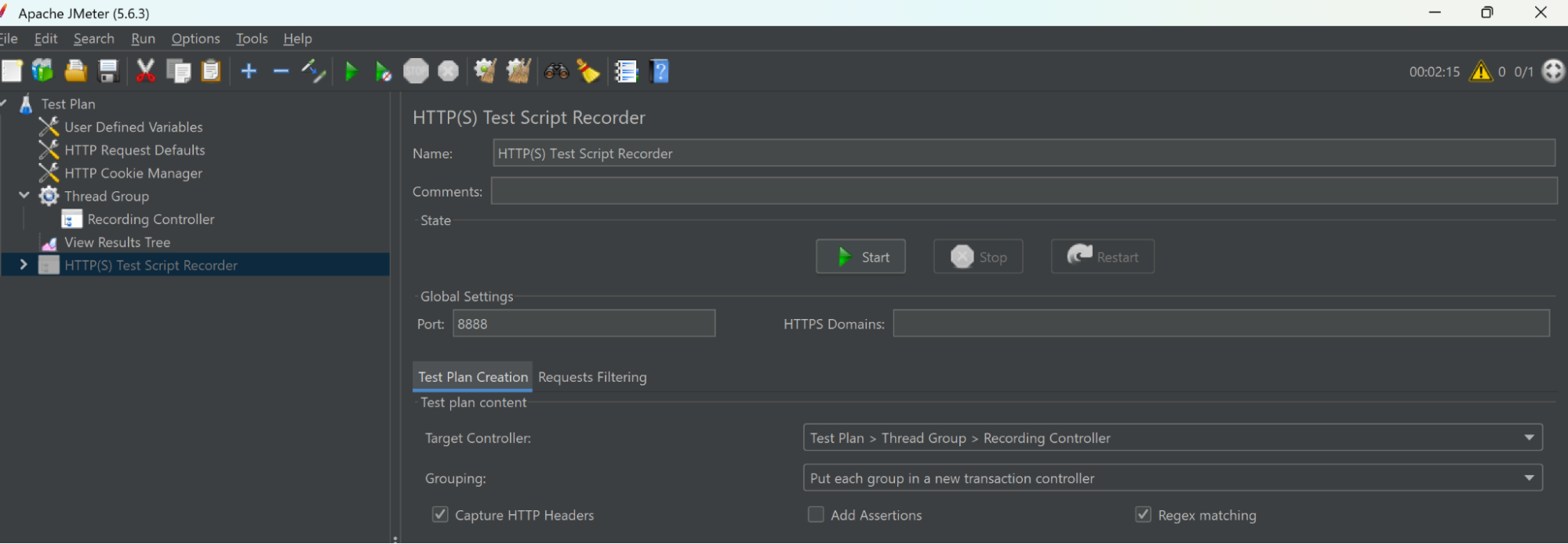1568x544 pixels.
Task: Expand HTTP(S) Test Script Recorder tree arrow
Action: pos(24,265)
